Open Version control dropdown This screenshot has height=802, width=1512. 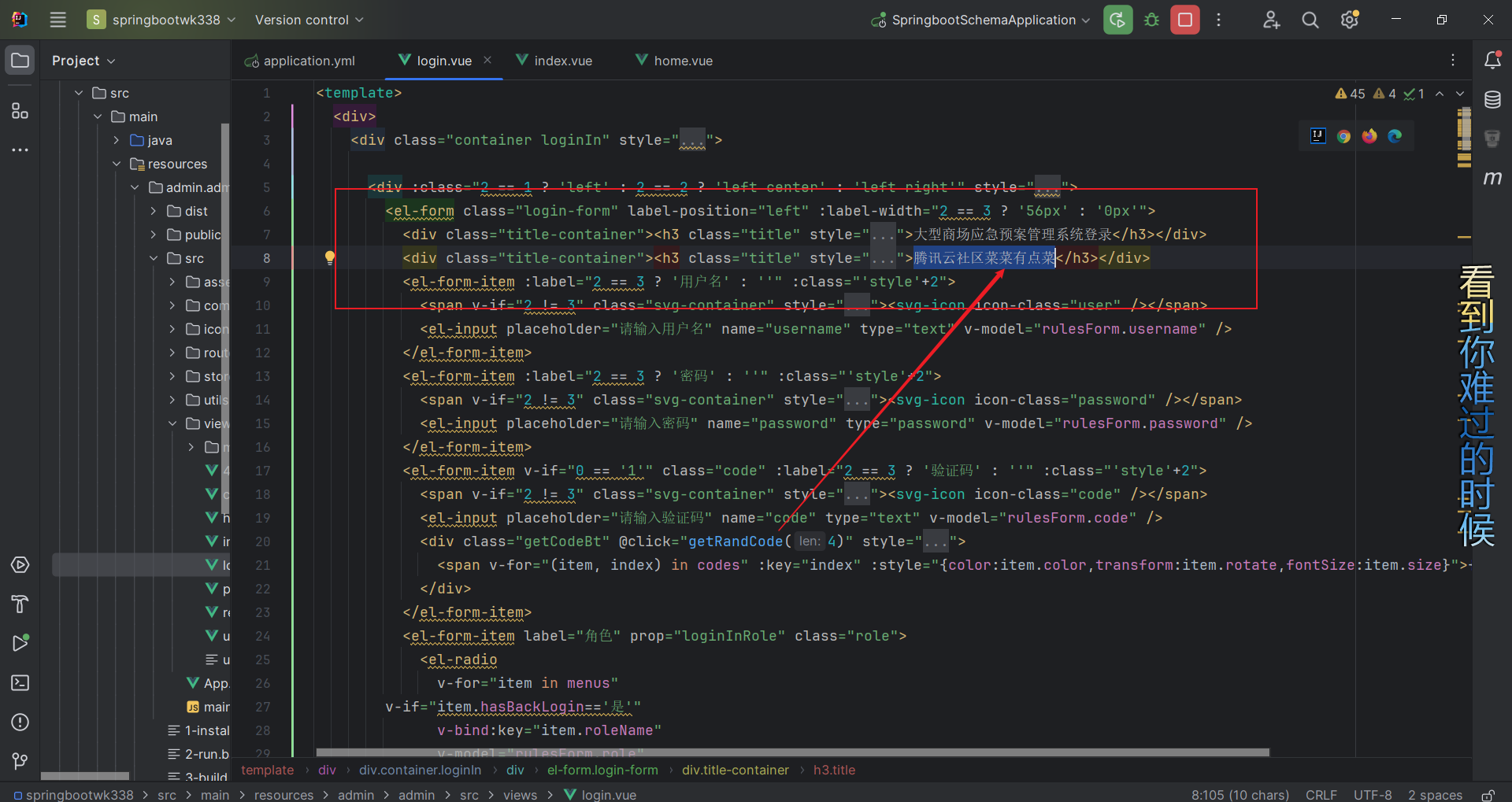tap(309, 20)
